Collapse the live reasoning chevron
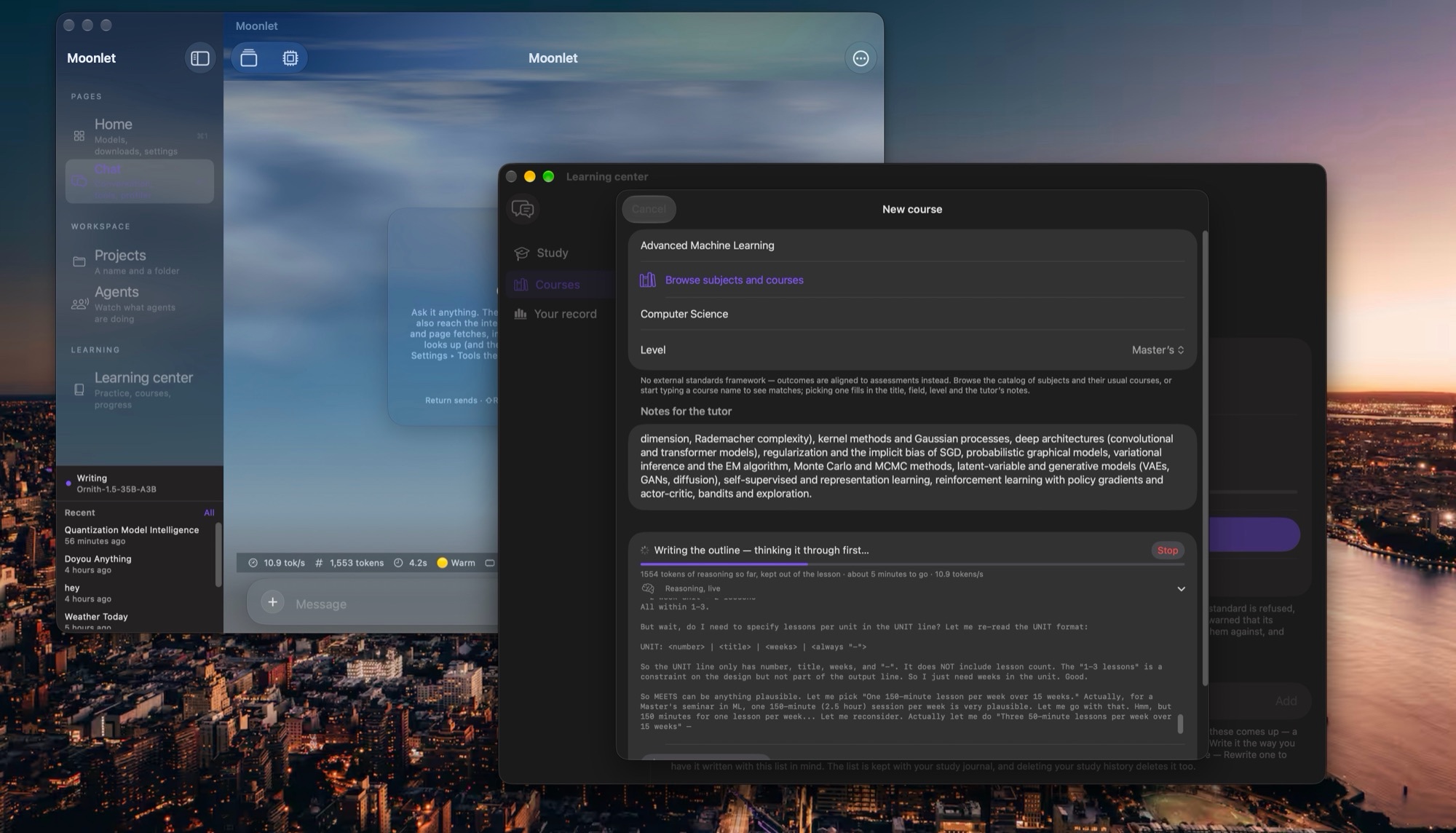Image resolution: width=1456 pixels, height=833 pixels. click(1181, 589)
